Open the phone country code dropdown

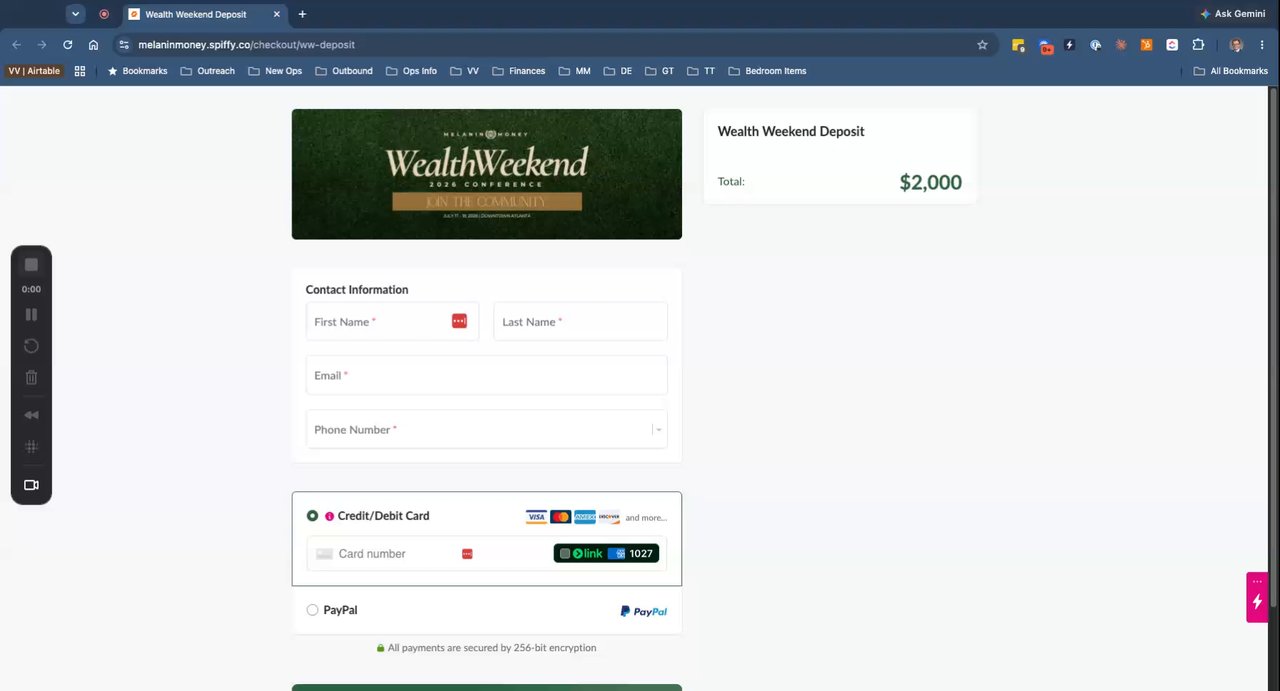pos(658,430)
